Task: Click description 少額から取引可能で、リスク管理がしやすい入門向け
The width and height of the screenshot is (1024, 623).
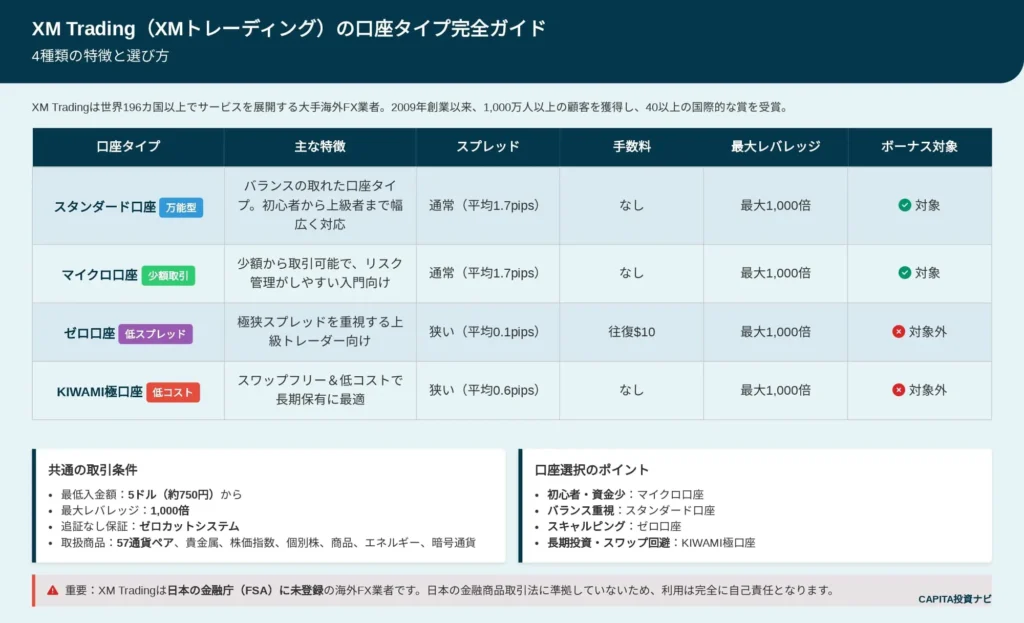Action: pyautogui.click(x=320, y=272)
